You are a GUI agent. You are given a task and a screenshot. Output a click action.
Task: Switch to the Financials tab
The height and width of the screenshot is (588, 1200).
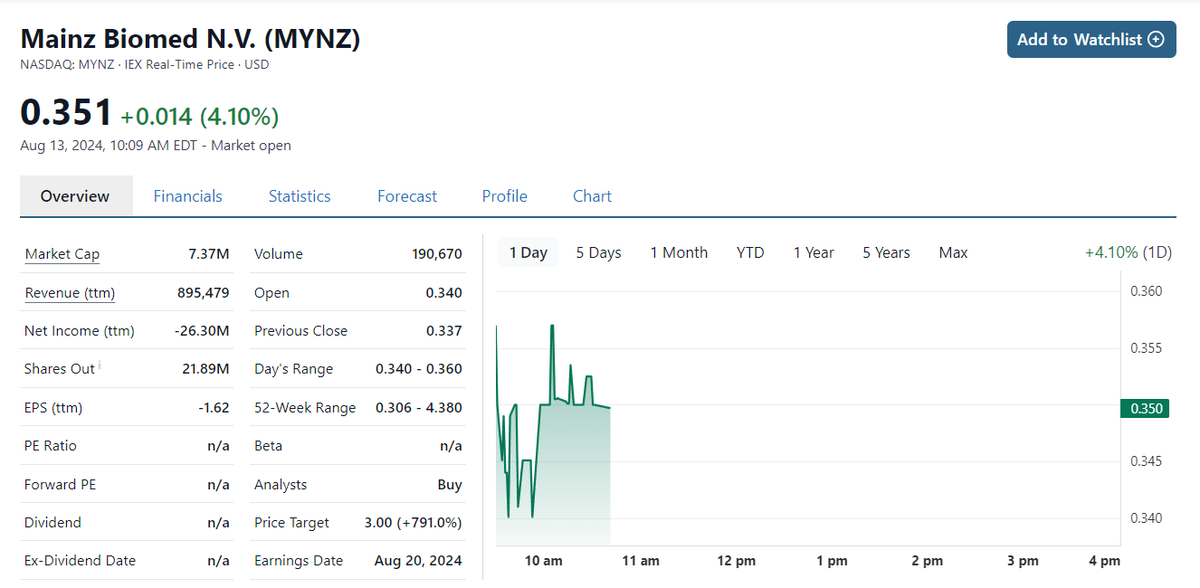coord(188,196)
